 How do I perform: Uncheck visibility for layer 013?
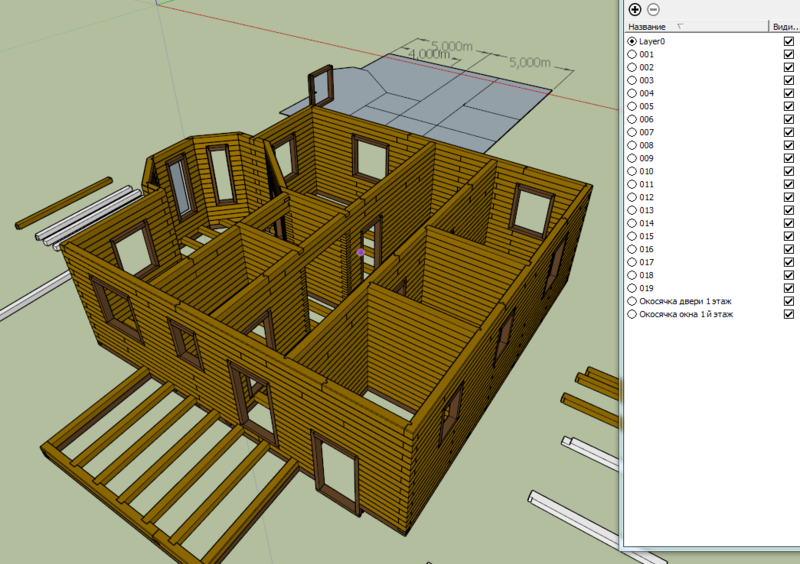(x=789, y=210)
